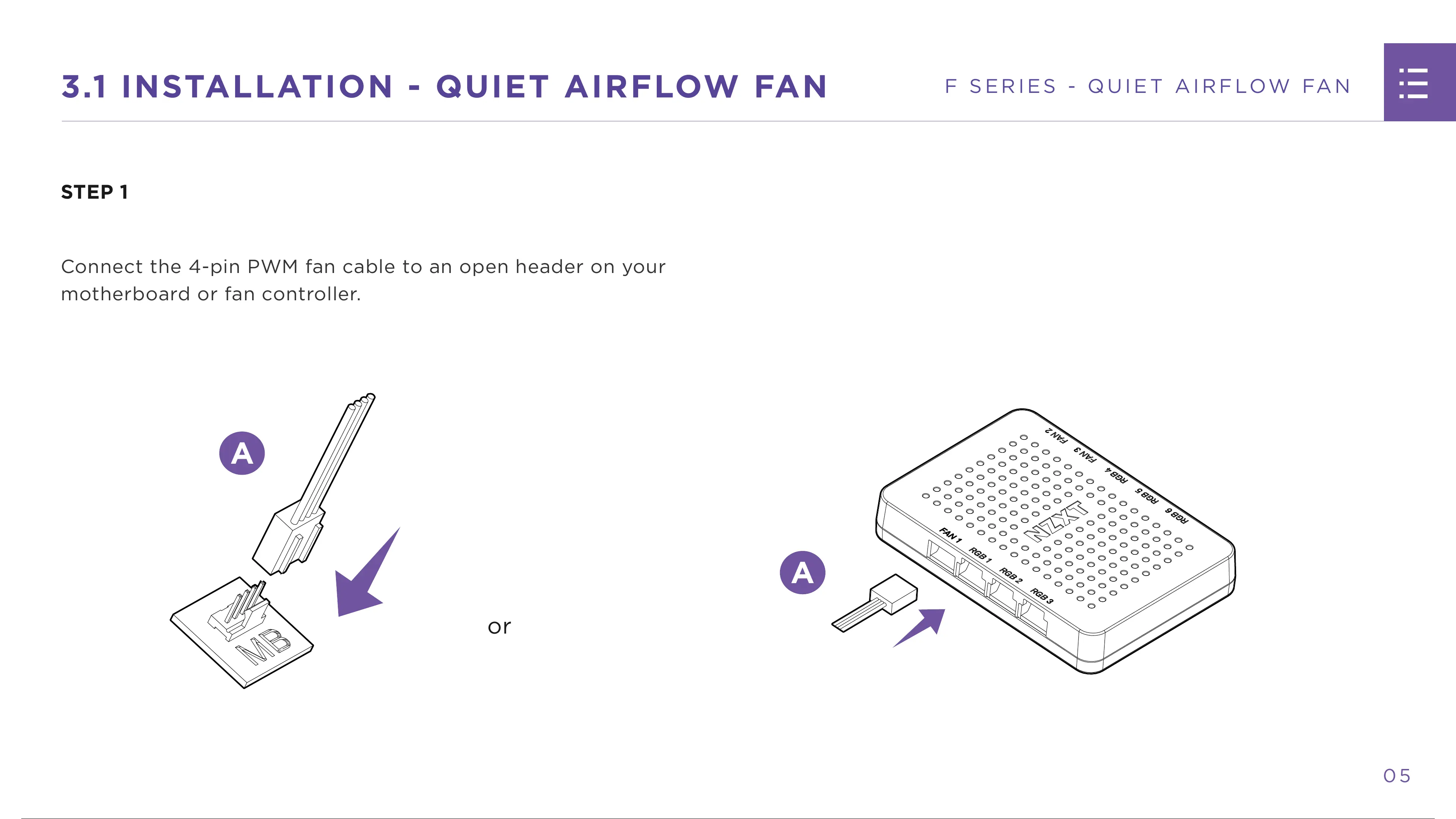Click the A badge next to the controller plug

coord(802,573)
